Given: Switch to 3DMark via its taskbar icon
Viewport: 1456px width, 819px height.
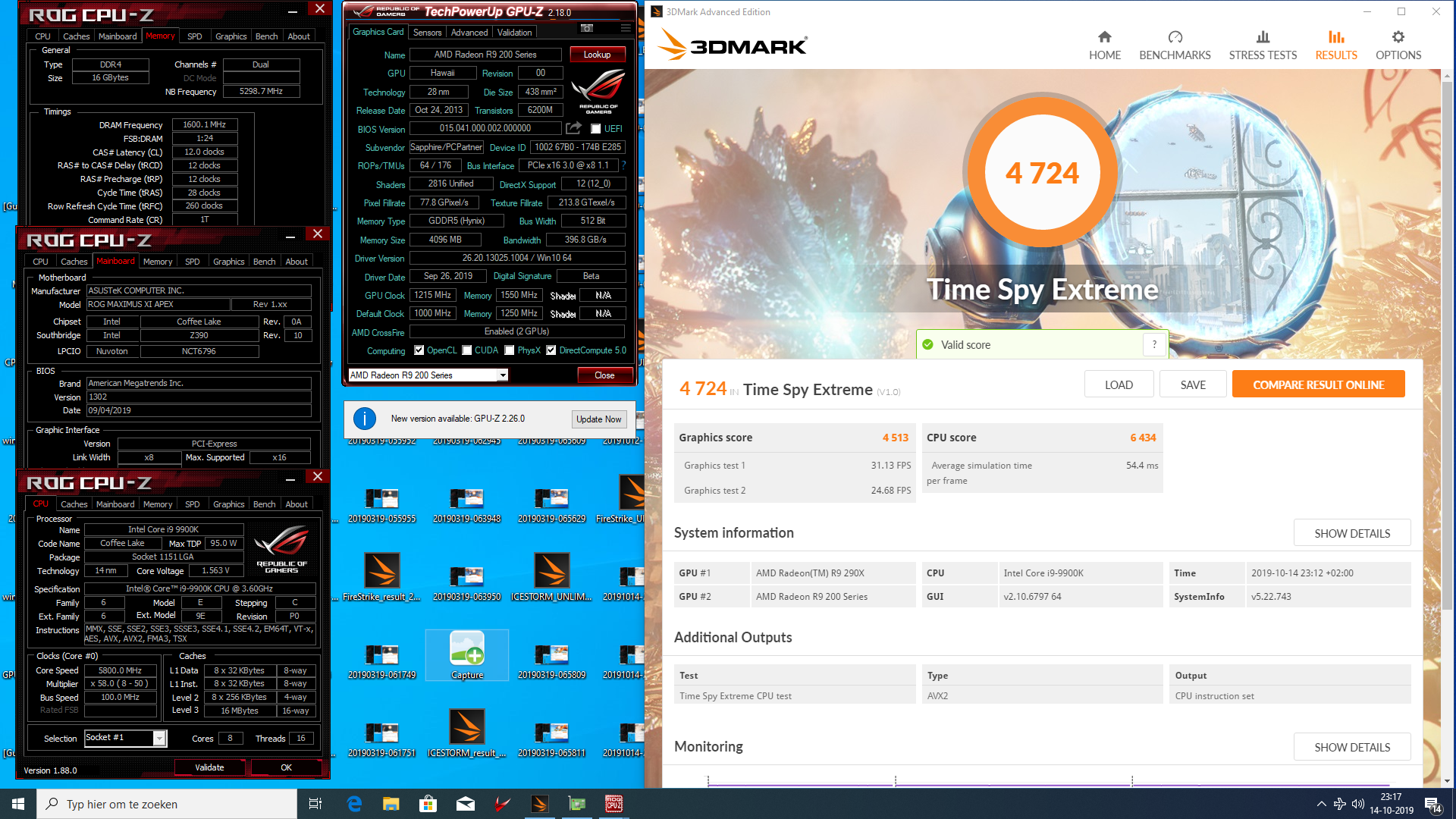Looking at the screenshot, I should [540, 804].
